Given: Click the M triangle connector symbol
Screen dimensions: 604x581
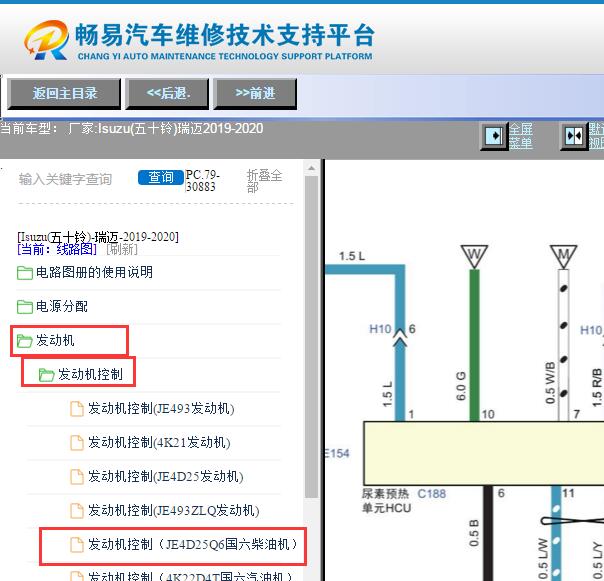Looking at the screenshot, I should (x=564, y=255).
